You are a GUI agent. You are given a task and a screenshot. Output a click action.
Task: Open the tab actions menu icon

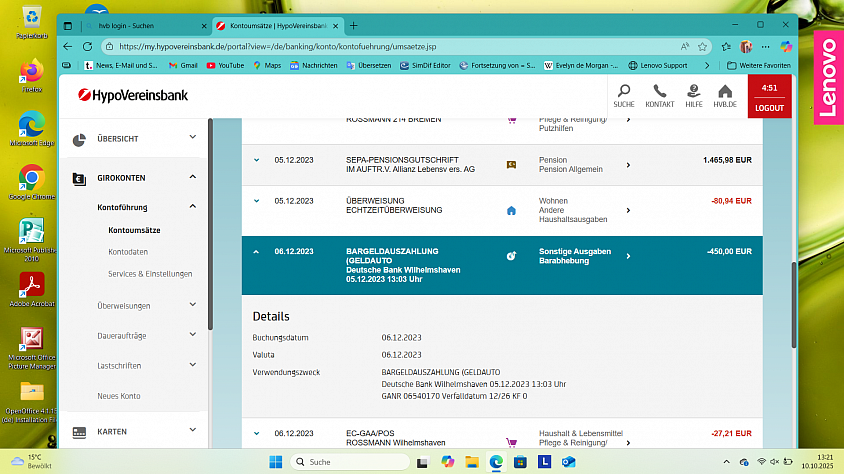(68, 25)
